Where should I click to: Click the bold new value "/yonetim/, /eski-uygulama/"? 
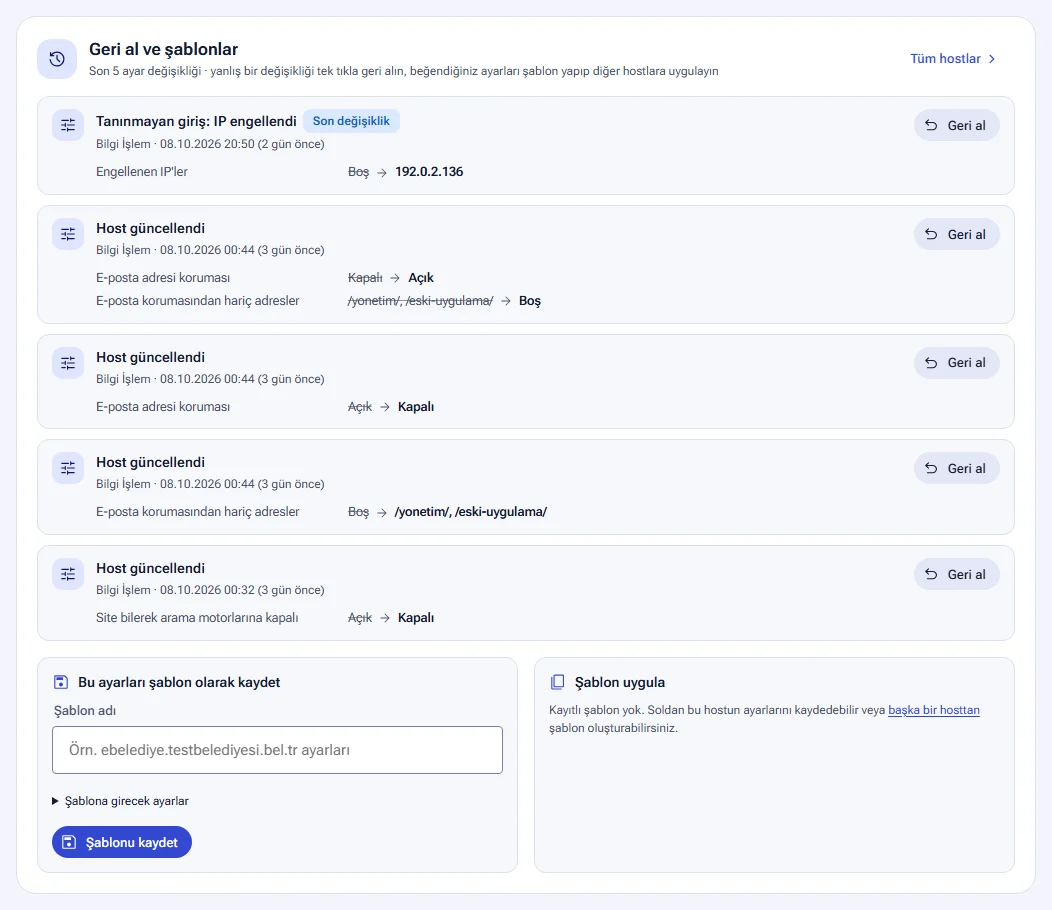[471, 512]
